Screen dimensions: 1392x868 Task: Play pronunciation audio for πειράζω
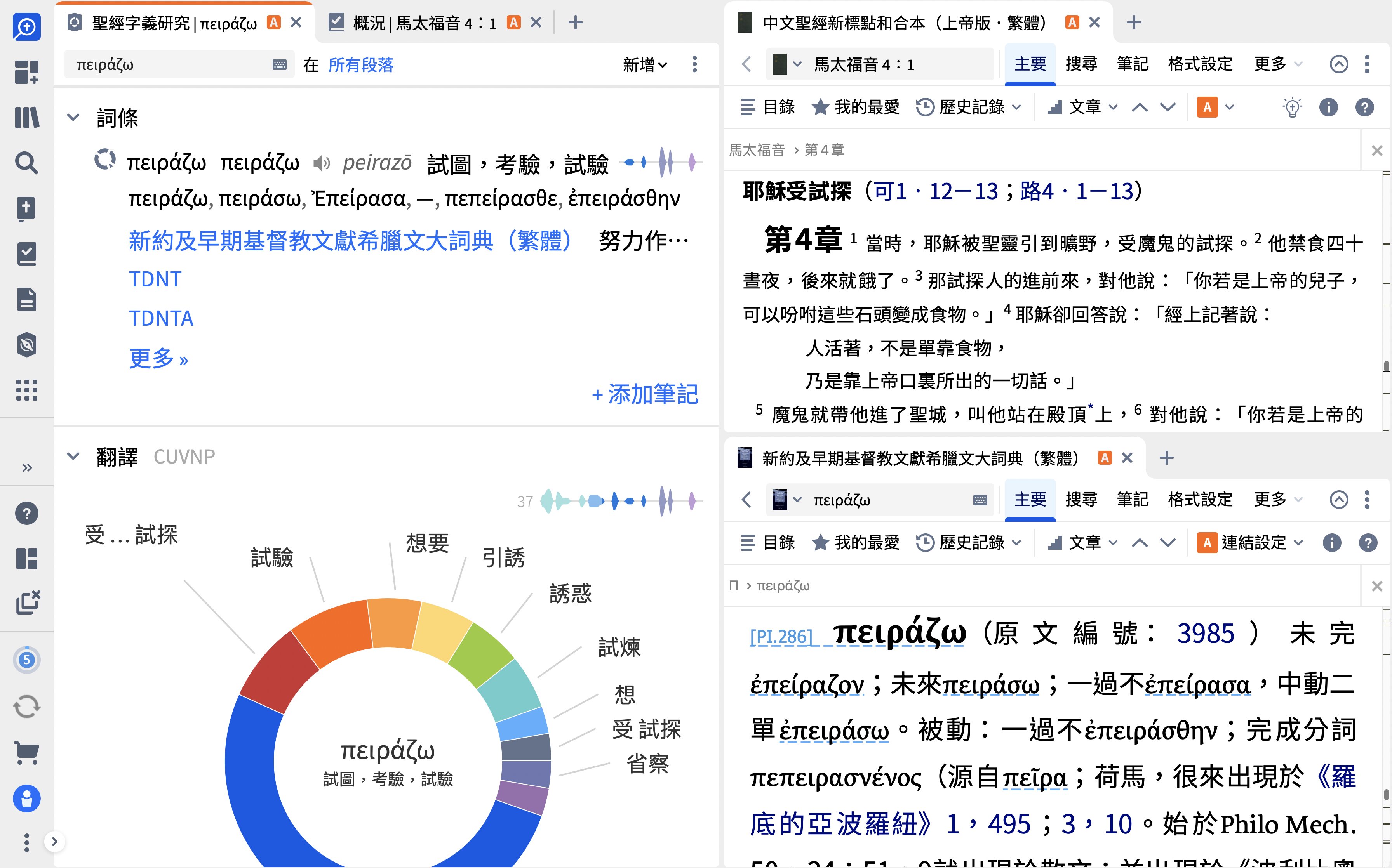(x=322, y=163)
